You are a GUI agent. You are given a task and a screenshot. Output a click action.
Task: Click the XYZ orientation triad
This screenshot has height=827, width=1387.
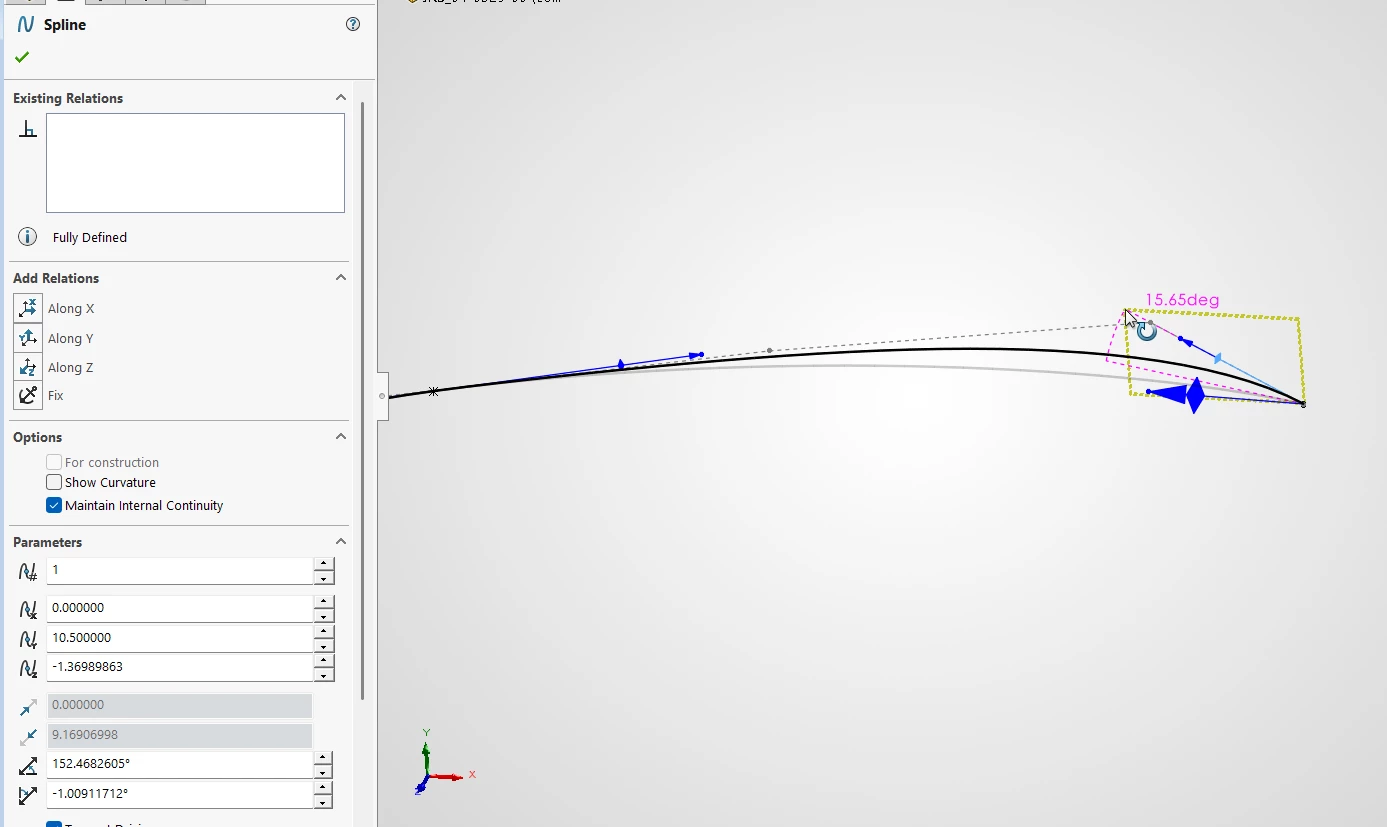coord(442,762)
